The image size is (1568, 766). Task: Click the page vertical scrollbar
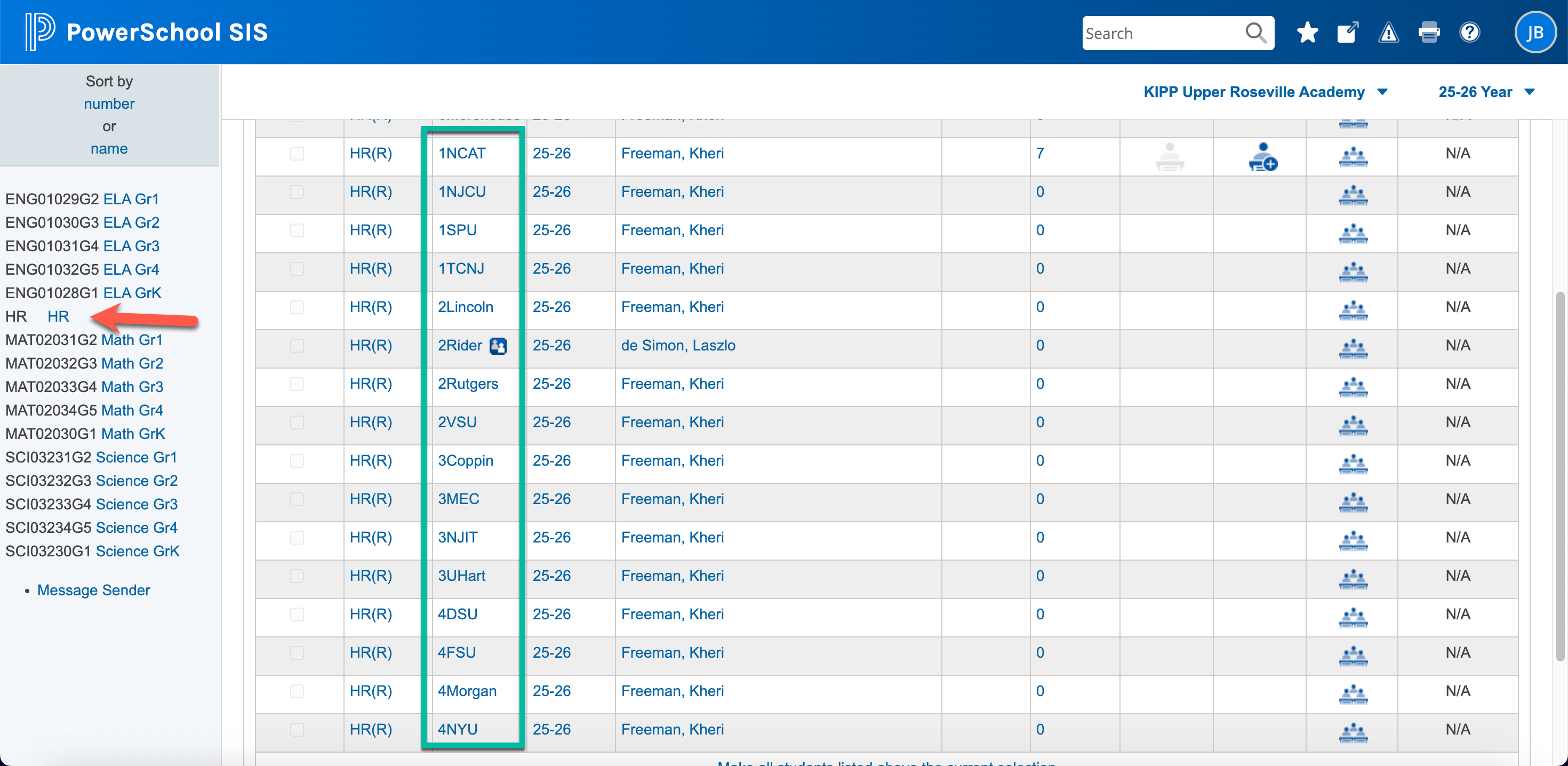pos(1560,476)
